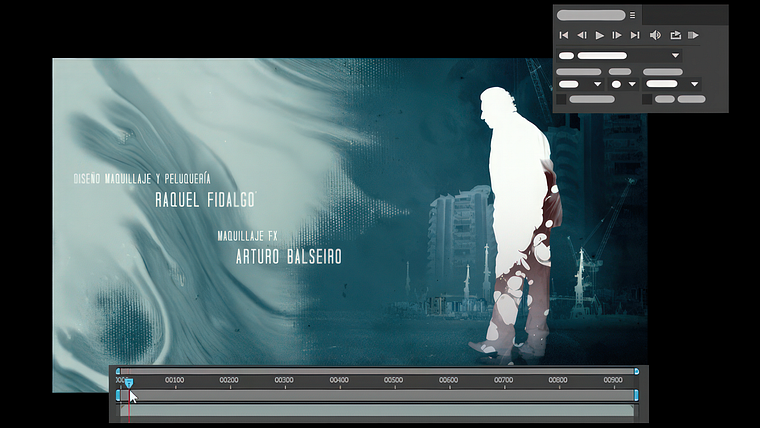Open the small dropdown showing a circle
Viewport: 760px width, 428px height.
click(x=623, y=84)
